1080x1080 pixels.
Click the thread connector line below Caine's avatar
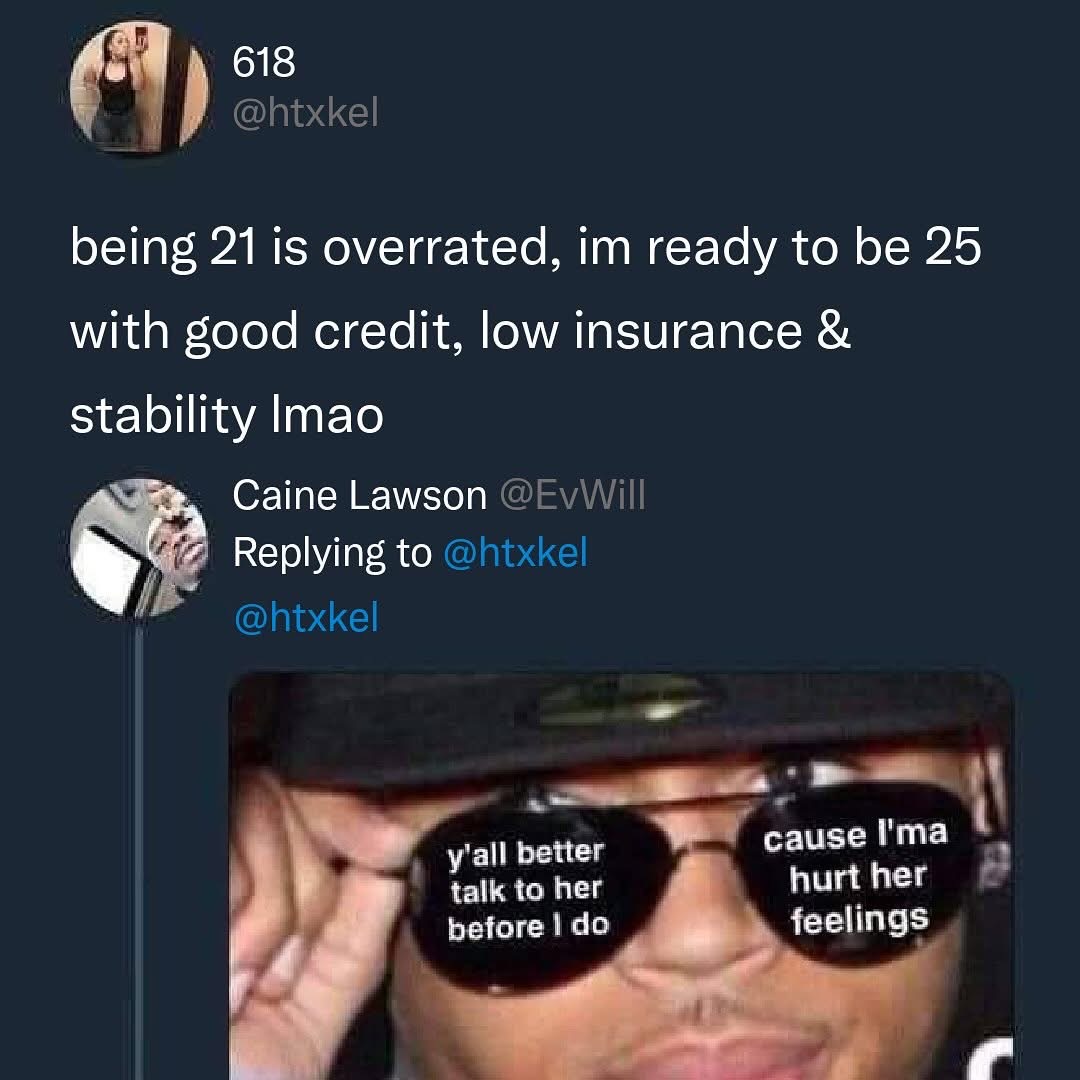point(139,849)
